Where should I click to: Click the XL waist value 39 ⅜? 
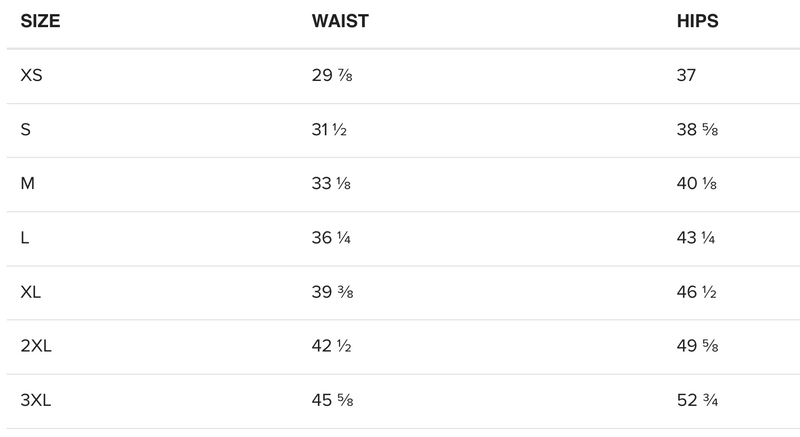tap(331, 293)
